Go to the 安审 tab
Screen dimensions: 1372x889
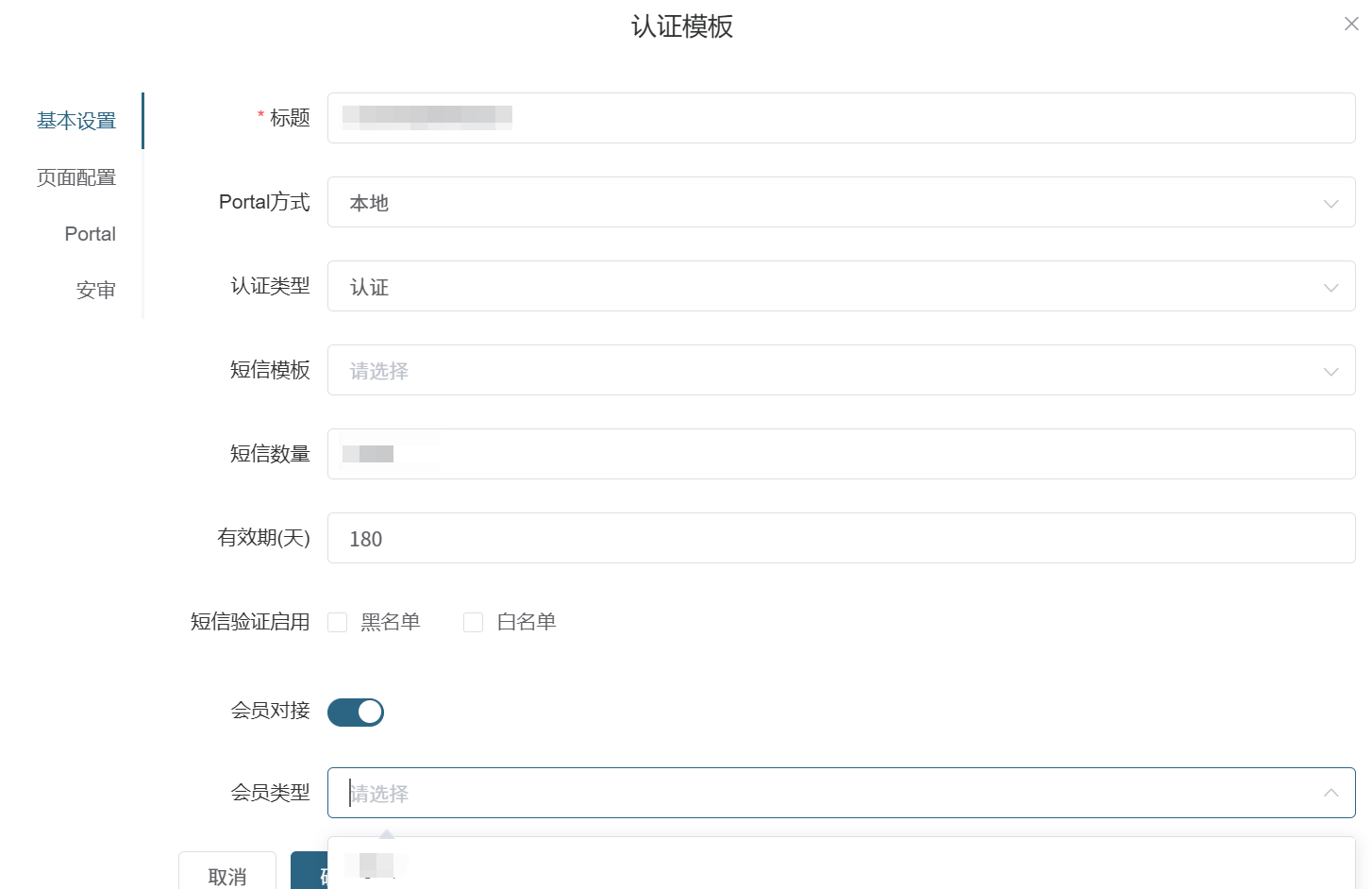(95, 291)
